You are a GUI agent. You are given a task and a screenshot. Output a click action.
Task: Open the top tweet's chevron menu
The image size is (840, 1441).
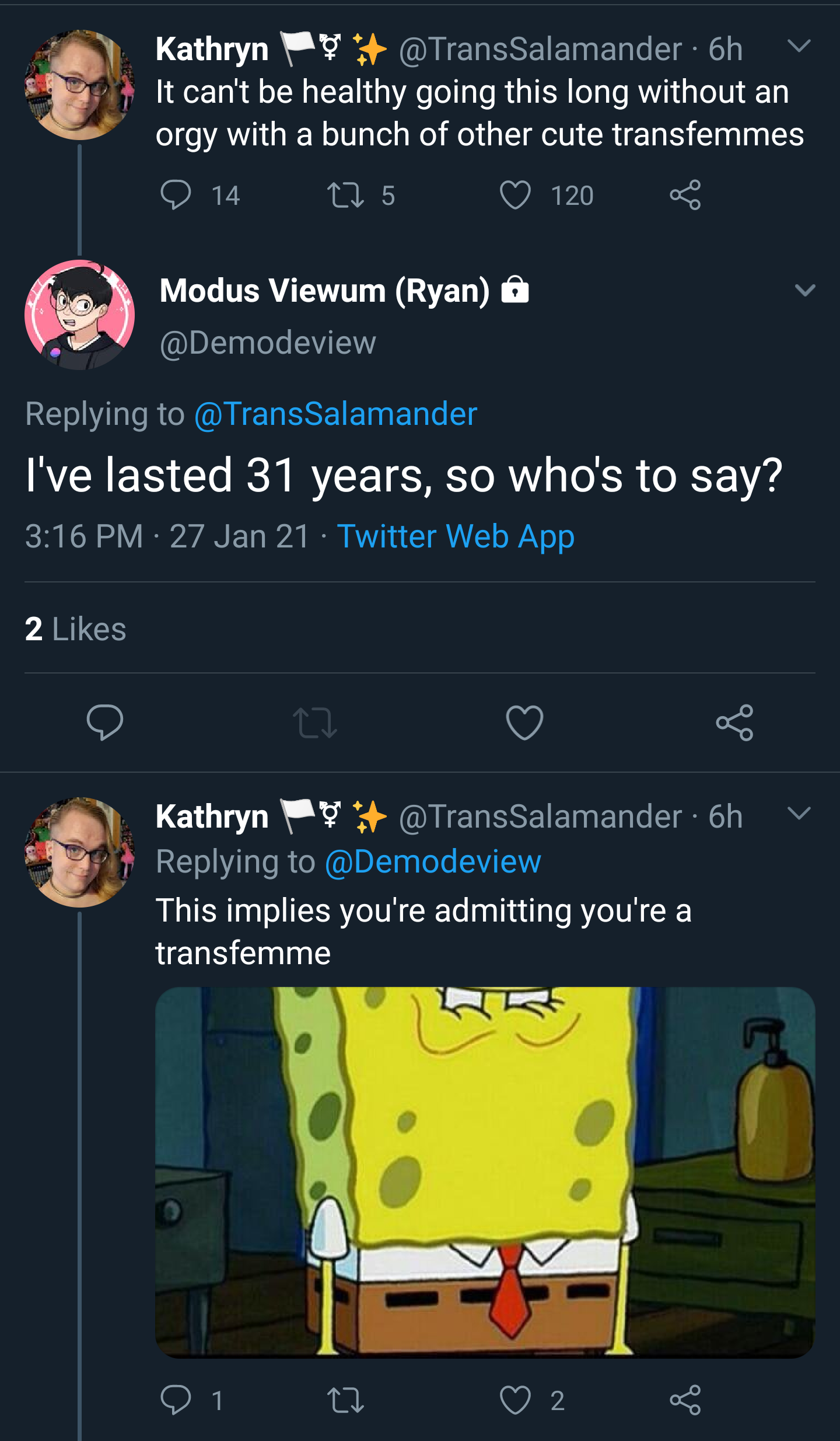coord(799,46)
